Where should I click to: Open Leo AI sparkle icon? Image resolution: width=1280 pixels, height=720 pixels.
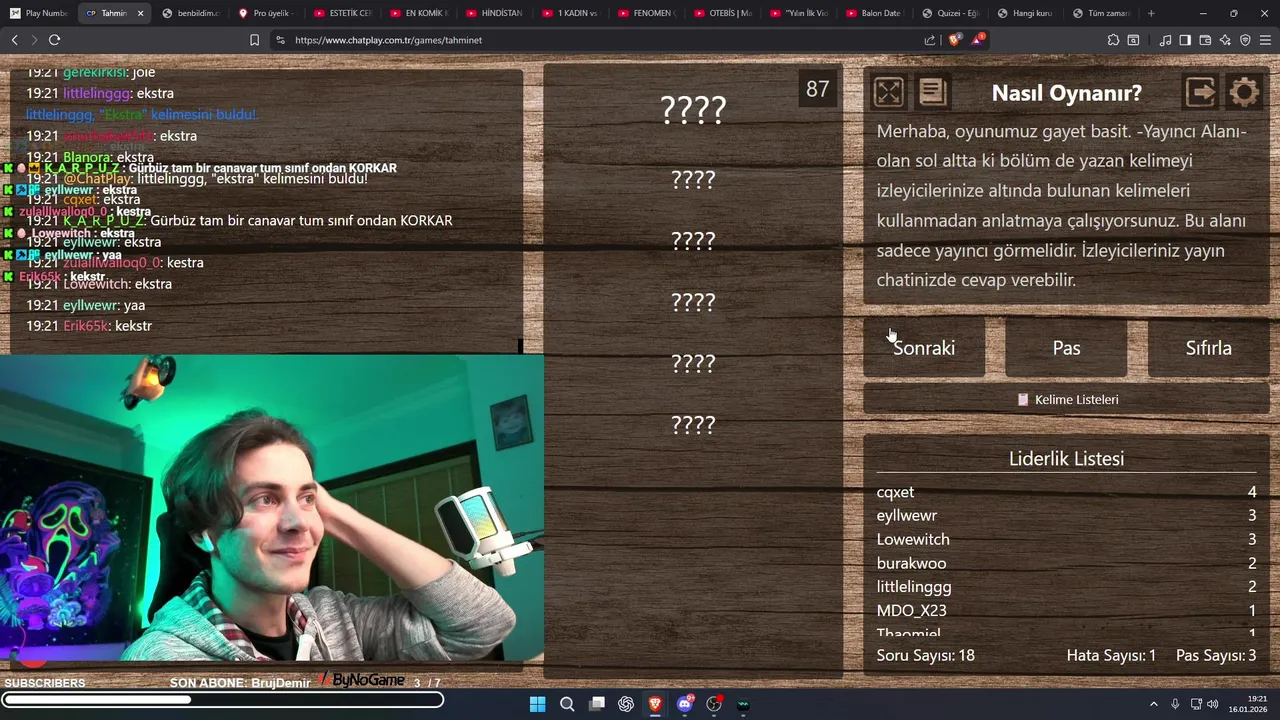(1225, 40)
